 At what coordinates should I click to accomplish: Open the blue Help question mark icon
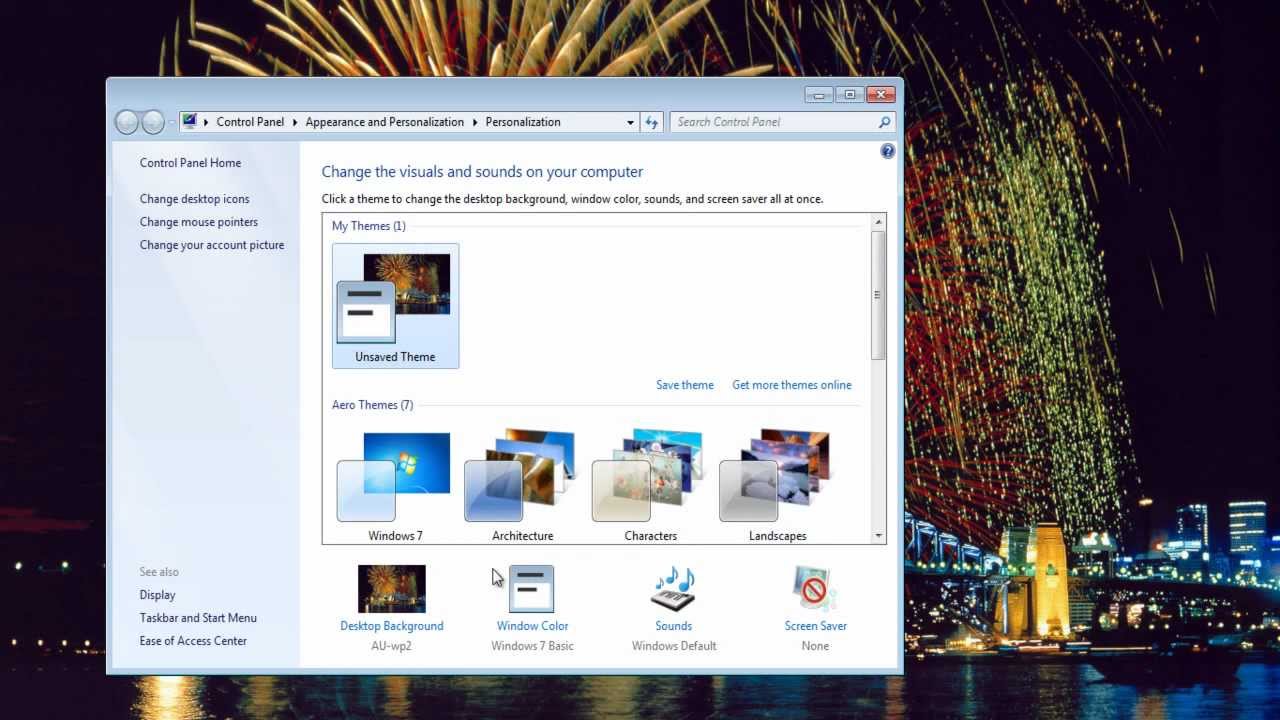point(887,152)
